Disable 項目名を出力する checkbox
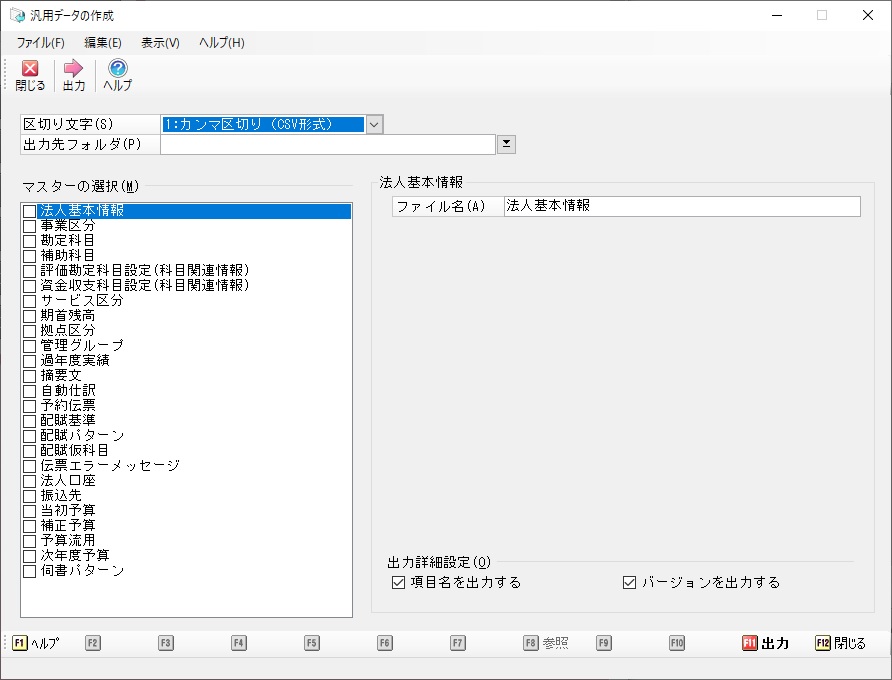 pyautogui.click(x=399, y=582)
